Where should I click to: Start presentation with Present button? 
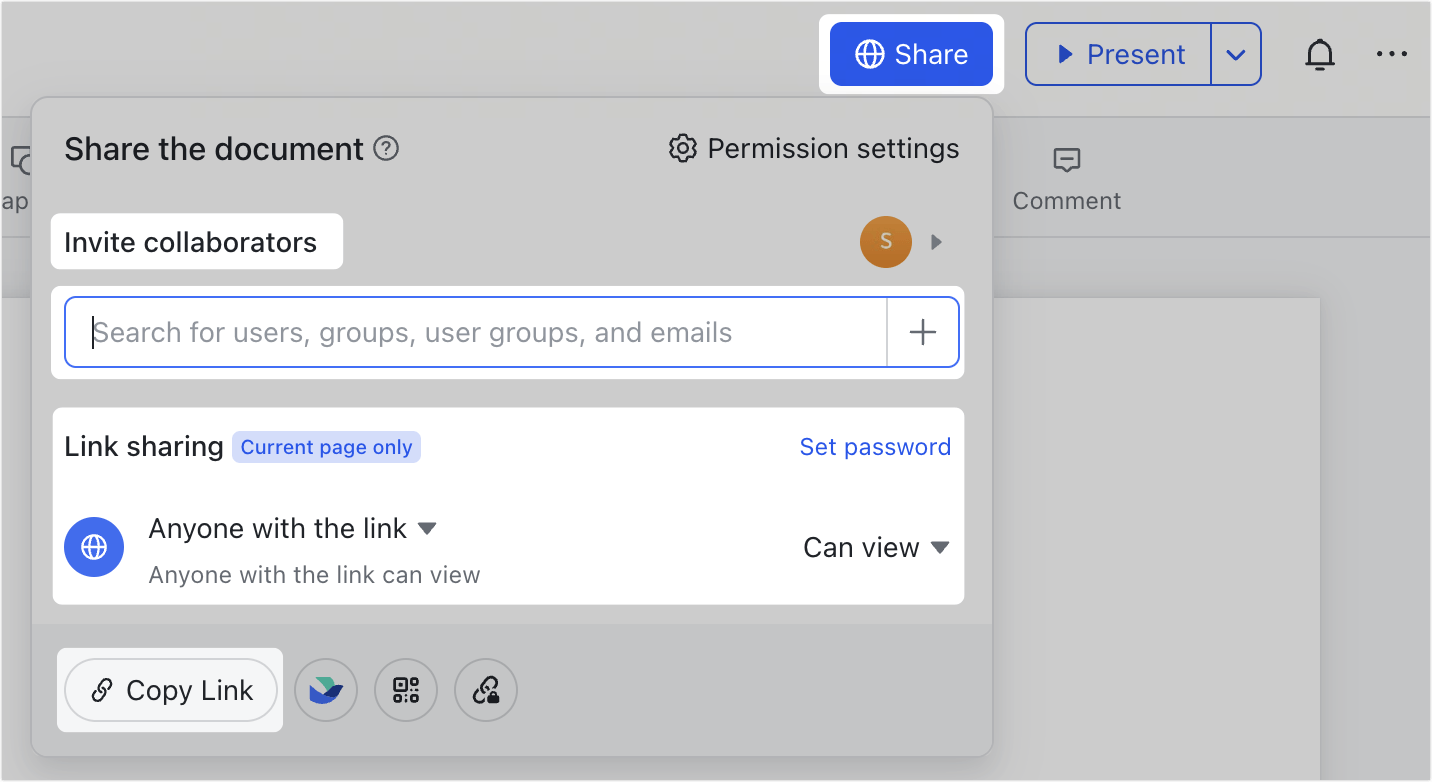click(x=1119, y=54)
